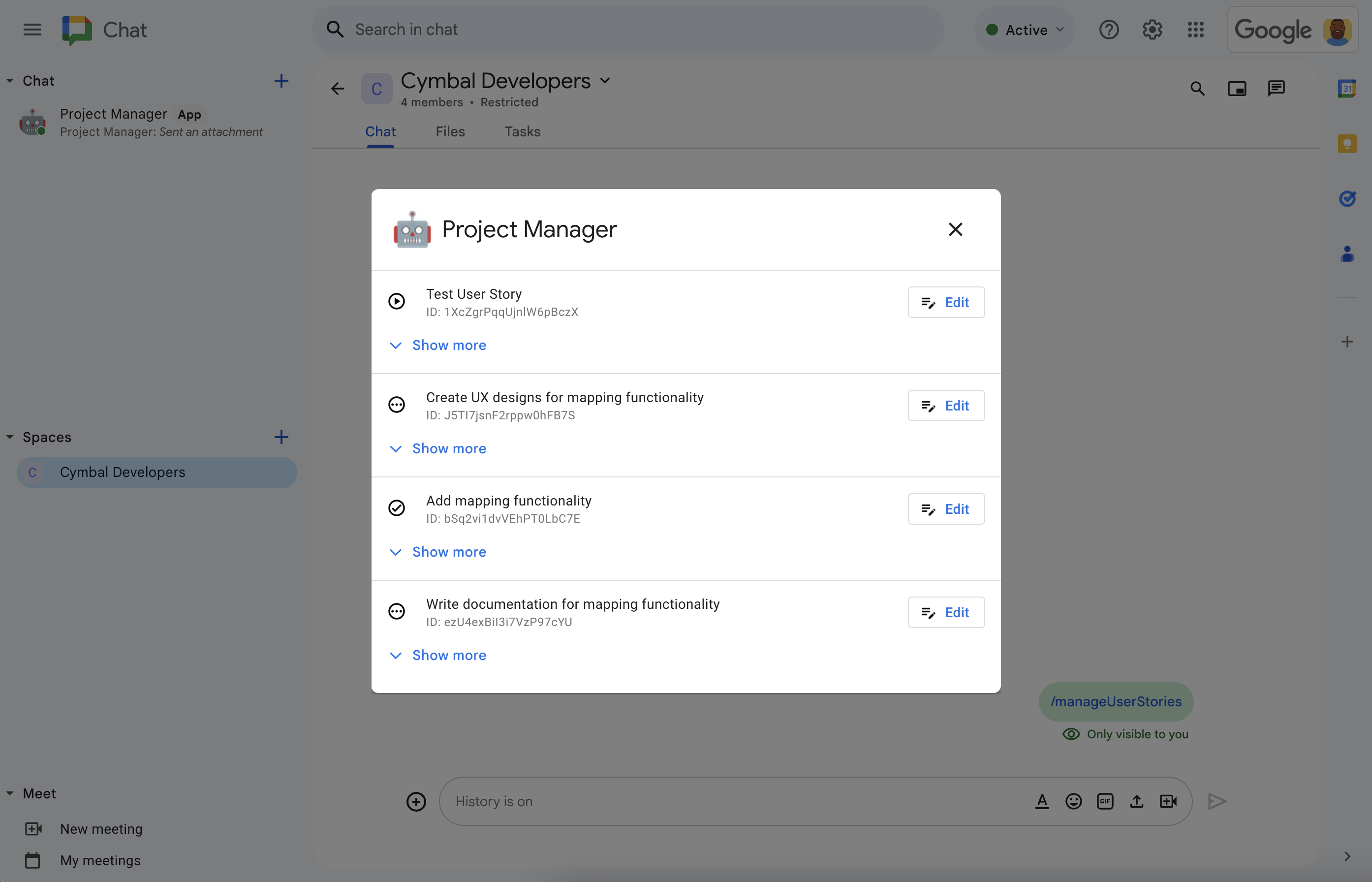This screenshot has height=882, width=1372.
Task: Expand Show more for Create UX designs task
Action: tap(450, 448)
